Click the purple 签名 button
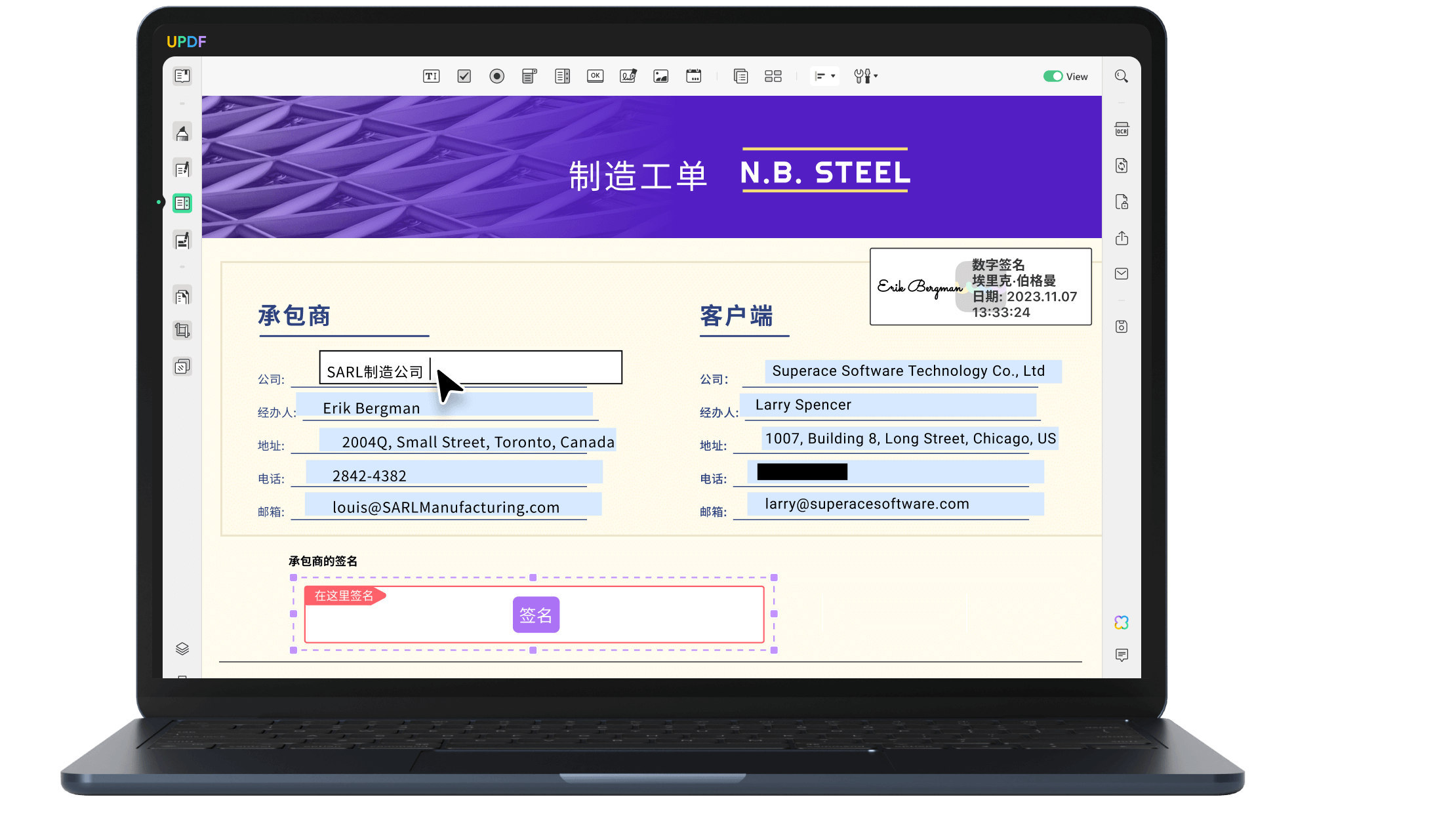Image resolution: width=1456 pixels, height=837 pixels. (536, 615)
